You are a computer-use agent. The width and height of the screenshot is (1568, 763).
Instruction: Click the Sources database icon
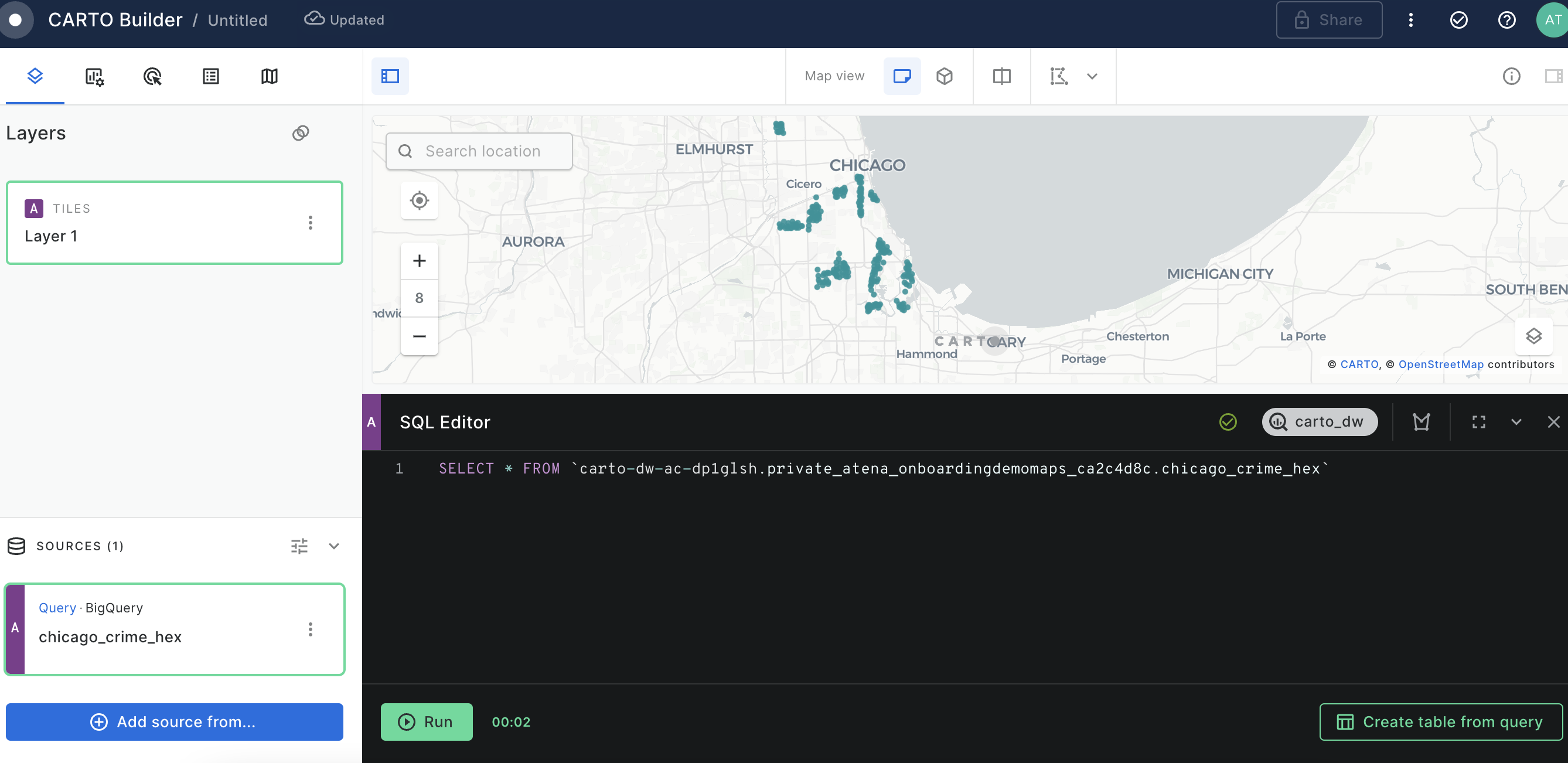click(x=16, y=546)
